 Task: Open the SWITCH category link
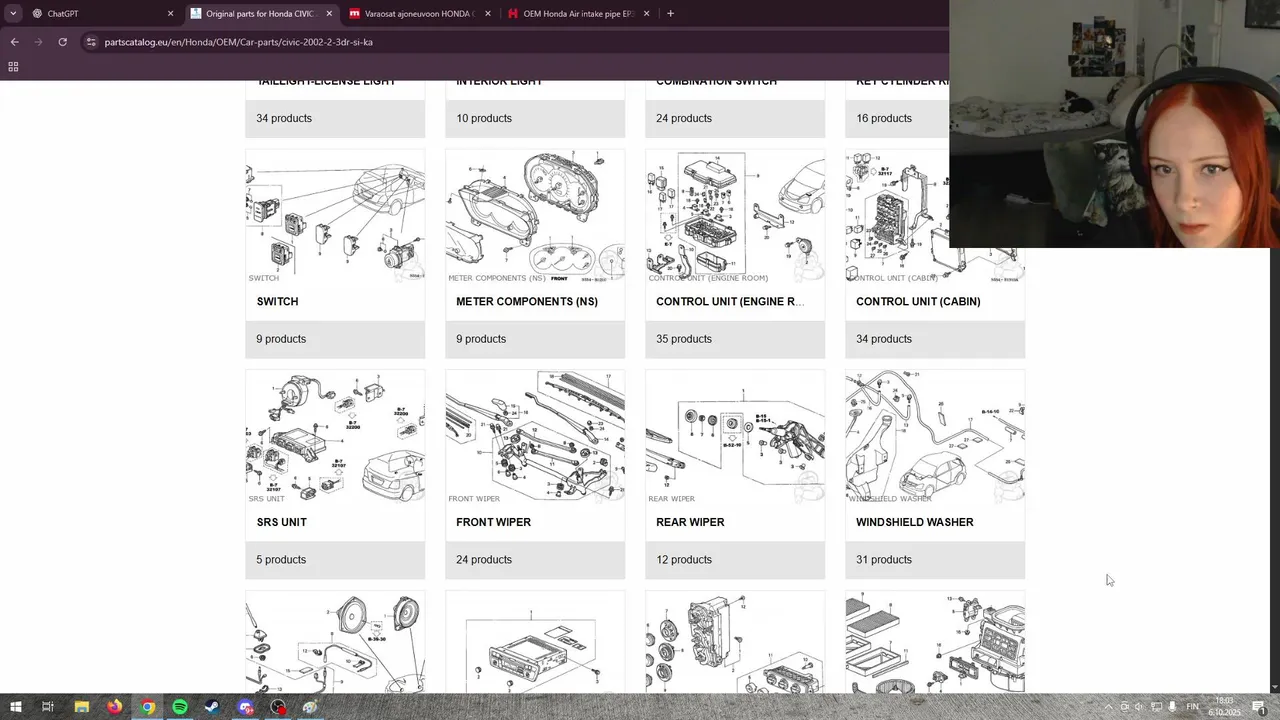click(277, 301)
